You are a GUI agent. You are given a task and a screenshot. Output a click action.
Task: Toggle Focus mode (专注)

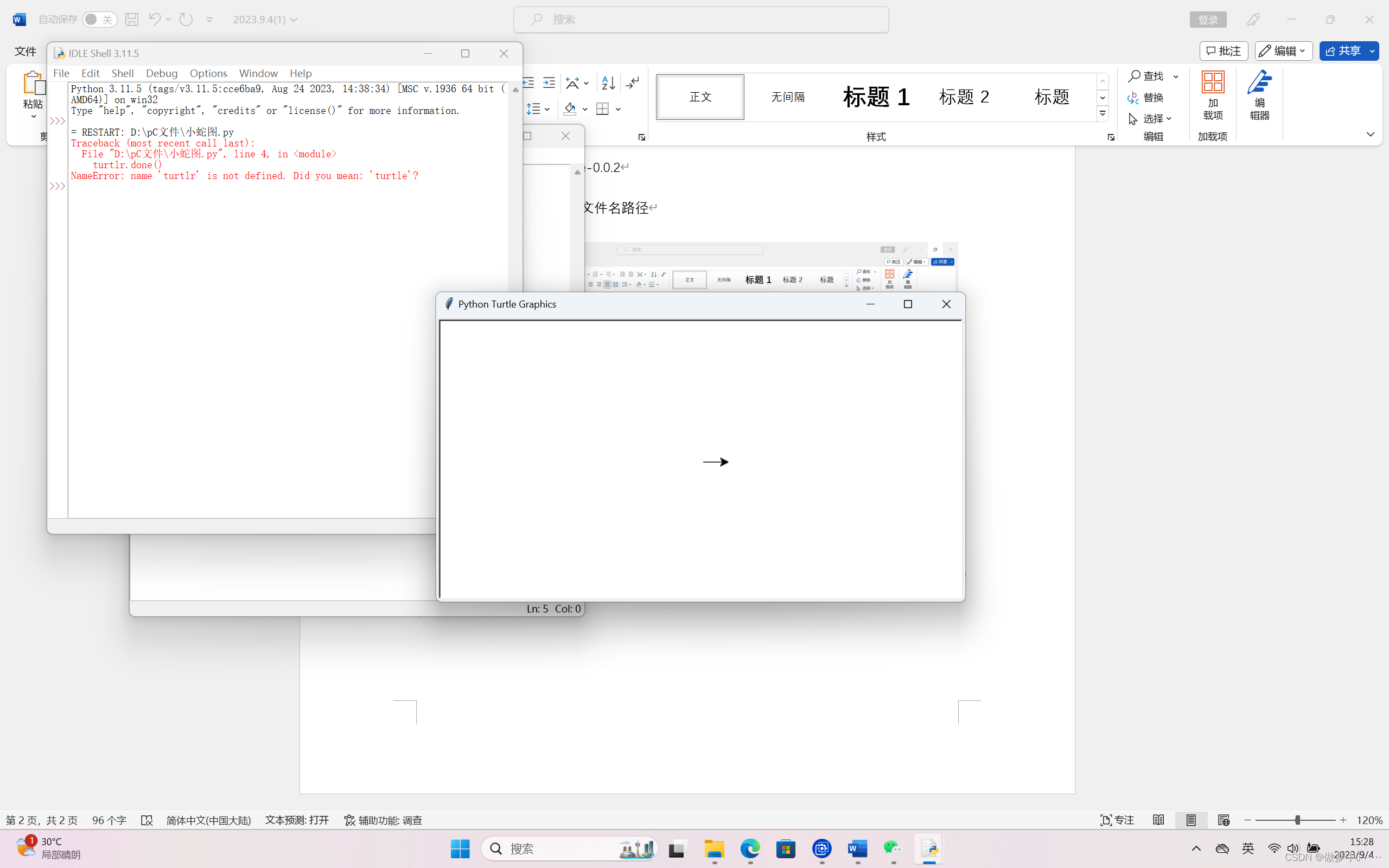(x=1117, y=820)
